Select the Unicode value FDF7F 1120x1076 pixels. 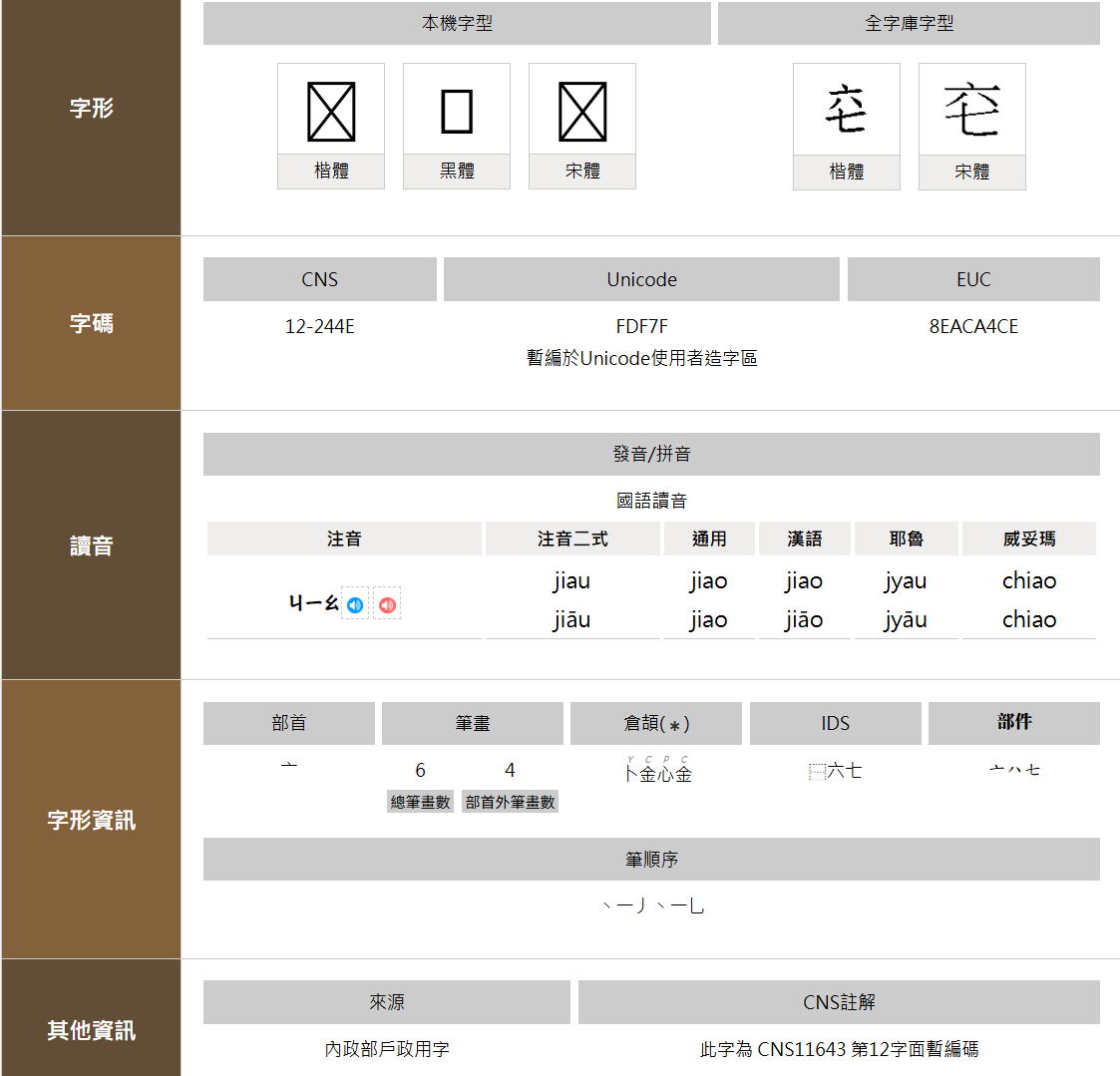click(x=641, y=326)
